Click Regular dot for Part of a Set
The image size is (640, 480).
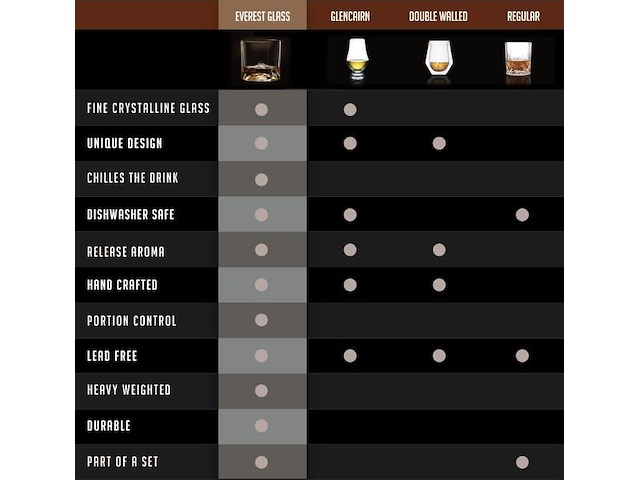click(522, 462)
